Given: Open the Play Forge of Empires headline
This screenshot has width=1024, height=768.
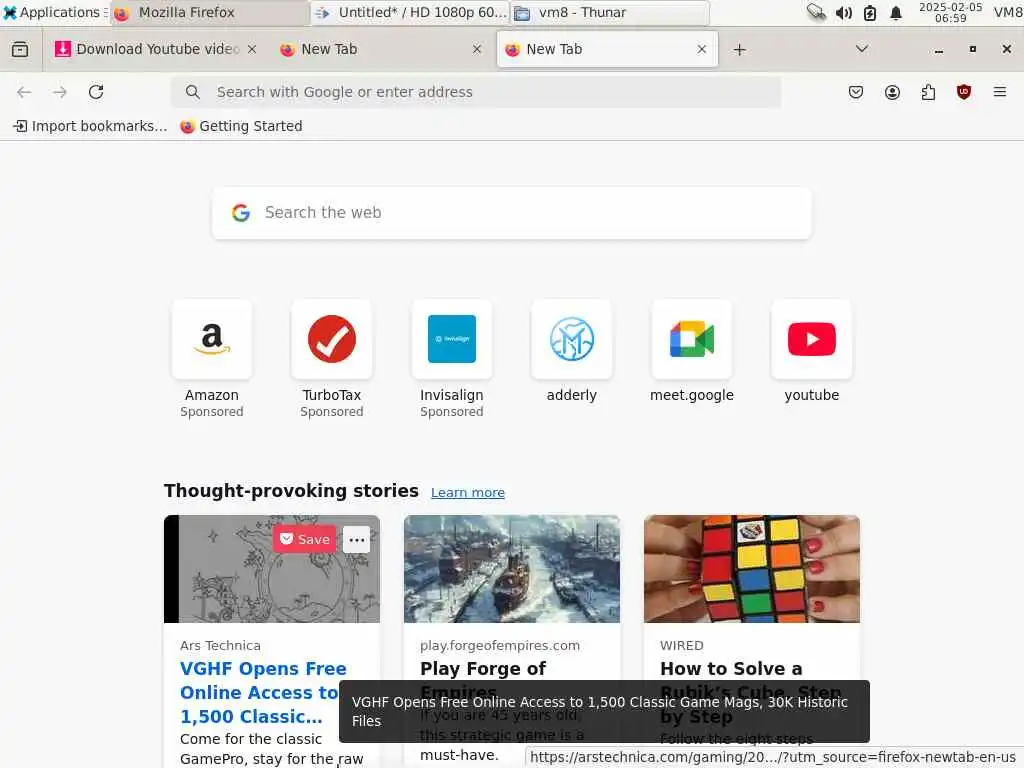Looking at the screenshot, I should [483, 669].
